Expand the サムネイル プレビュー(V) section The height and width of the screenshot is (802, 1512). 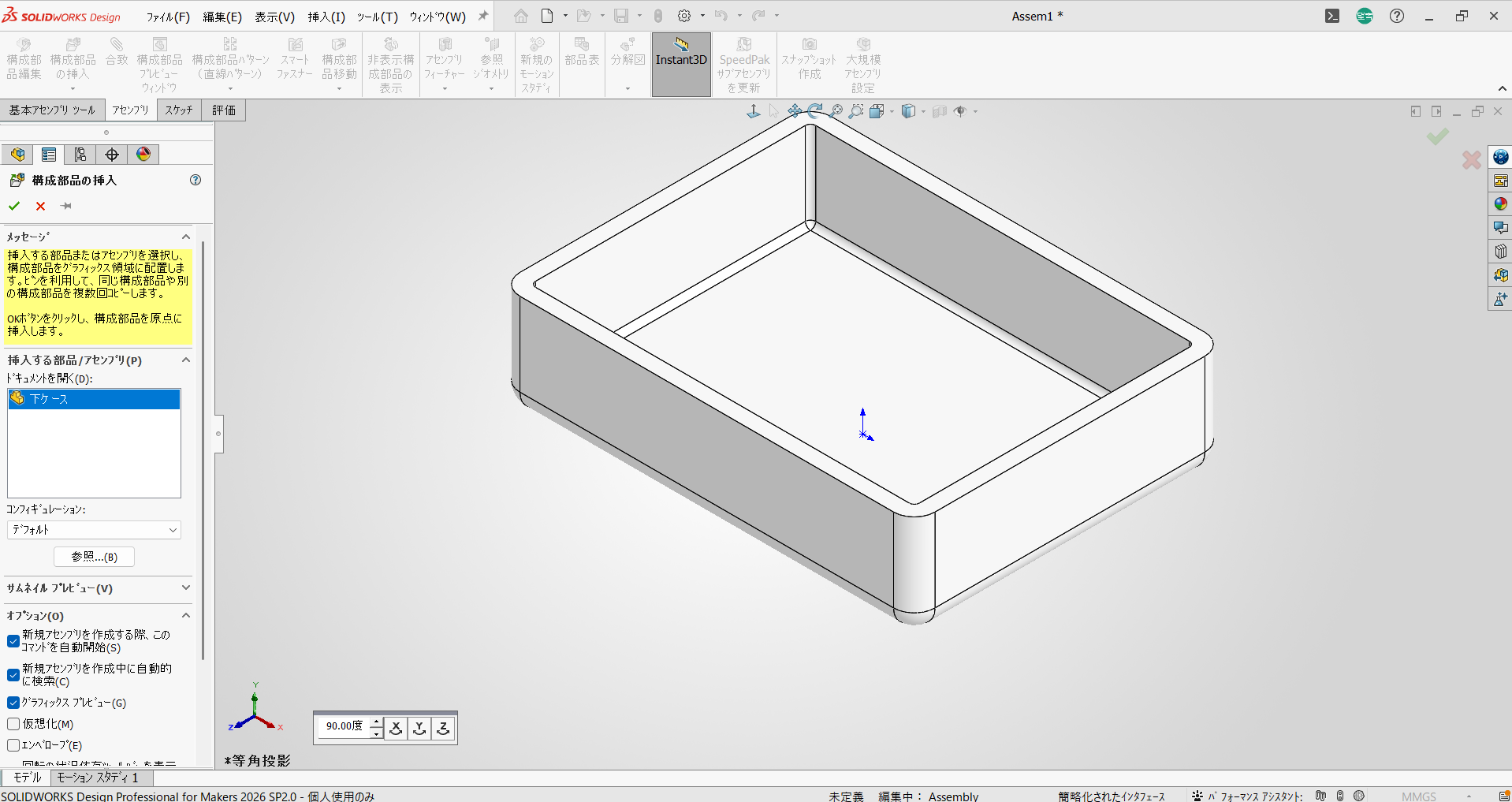coord(186,588)
